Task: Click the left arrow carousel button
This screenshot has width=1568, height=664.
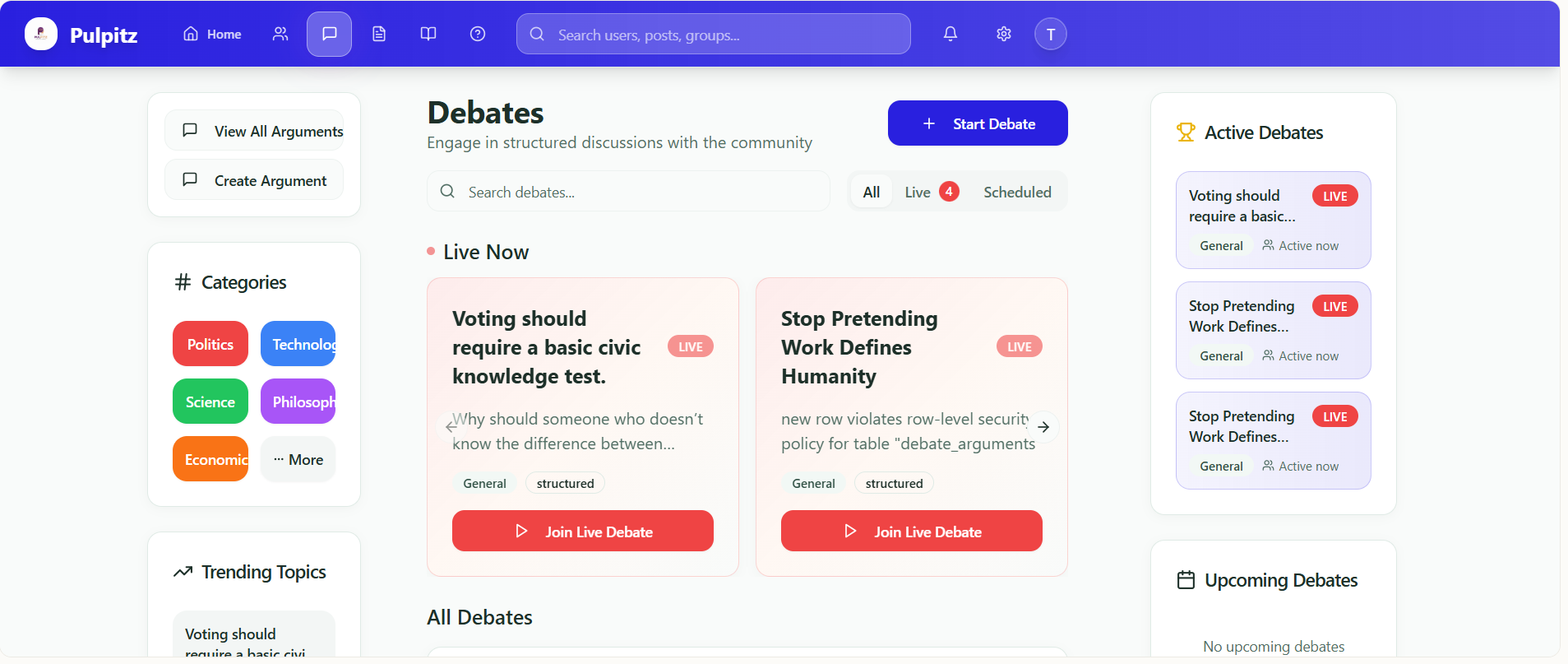Action: pos(451,427)
